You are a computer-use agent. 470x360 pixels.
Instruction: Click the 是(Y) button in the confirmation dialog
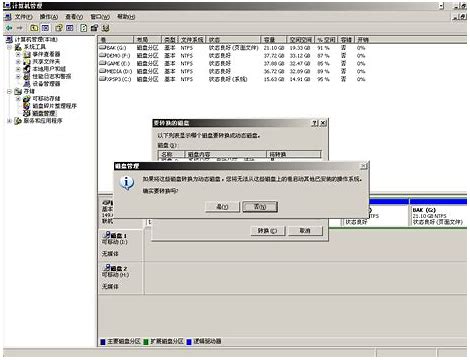[x=222, y=207]
